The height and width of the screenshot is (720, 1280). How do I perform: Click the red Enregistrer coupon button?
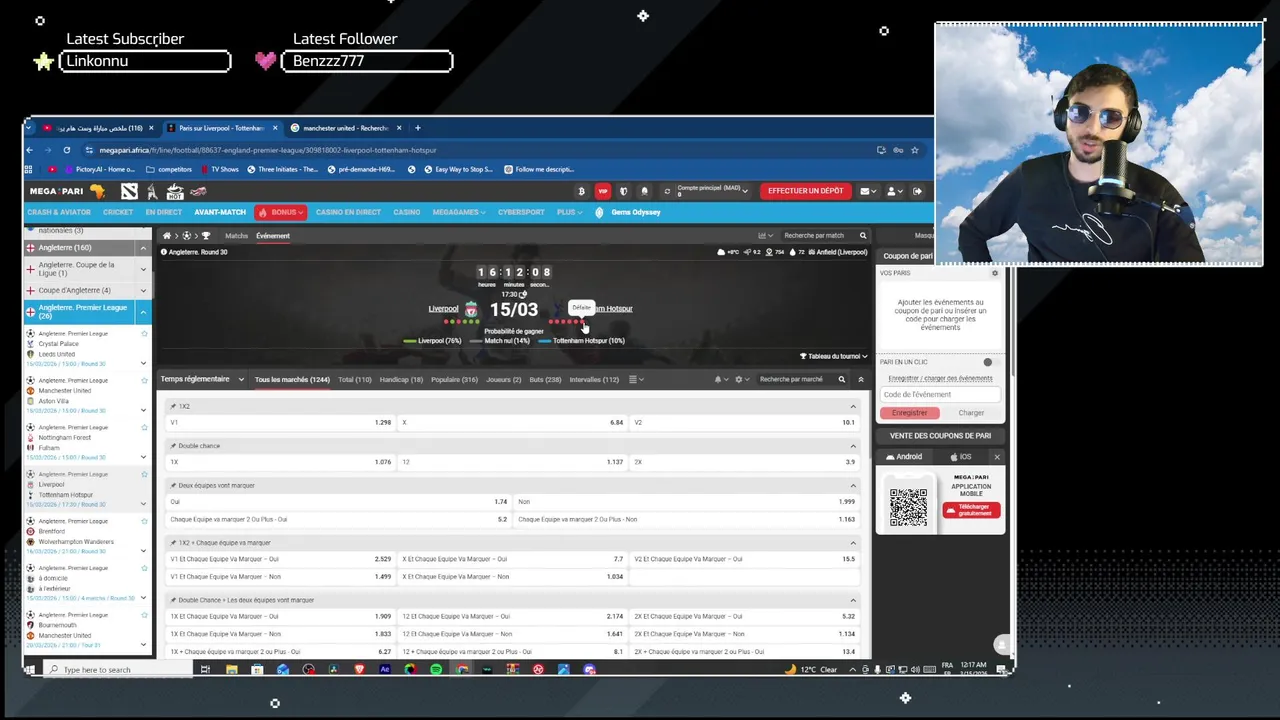coord(909,413)
